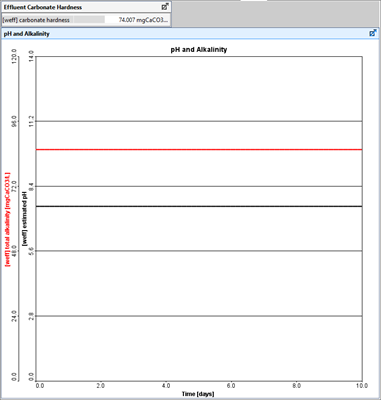Click the 2.8 pH axis tick
Viewport: 381px width, 400px height.
31,316
